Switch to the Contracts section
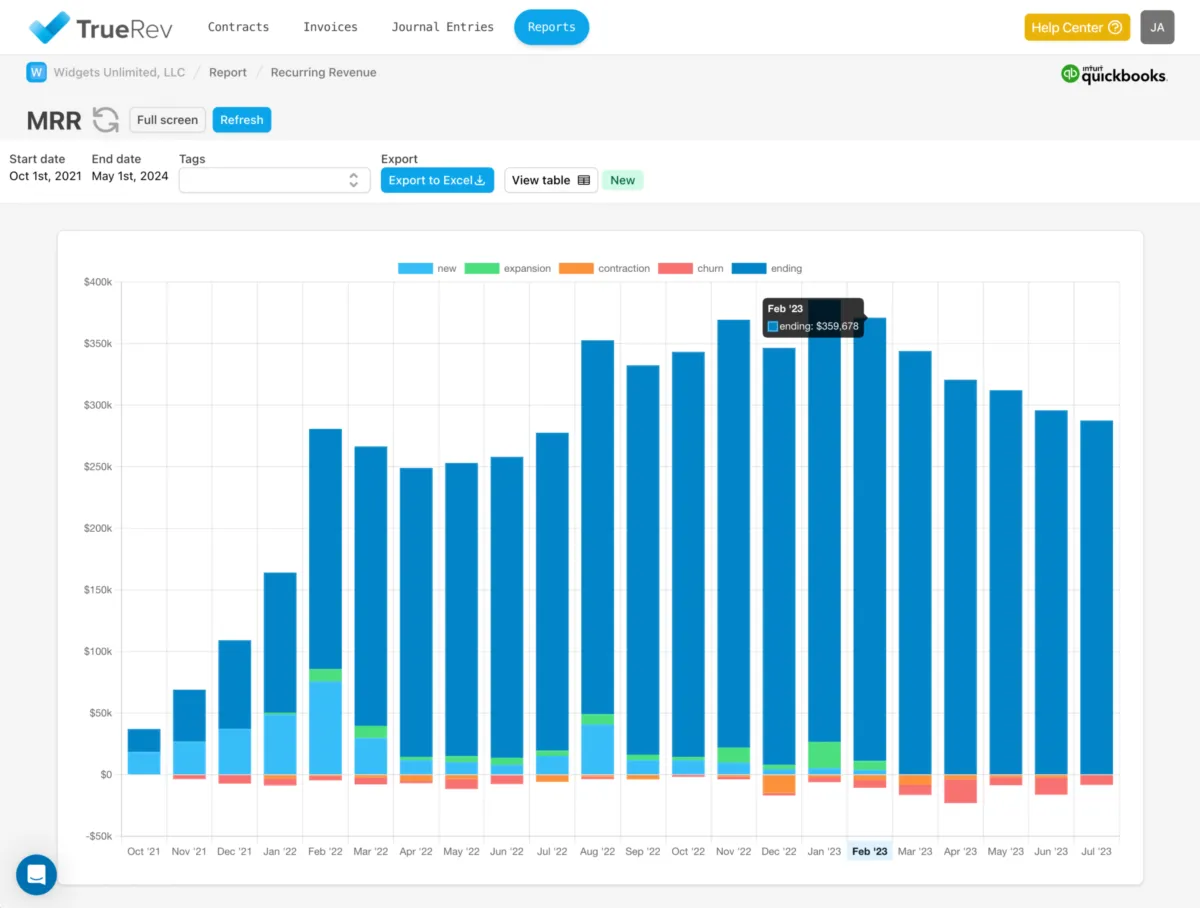This screenshot has height=908, width=1200. 238,27
